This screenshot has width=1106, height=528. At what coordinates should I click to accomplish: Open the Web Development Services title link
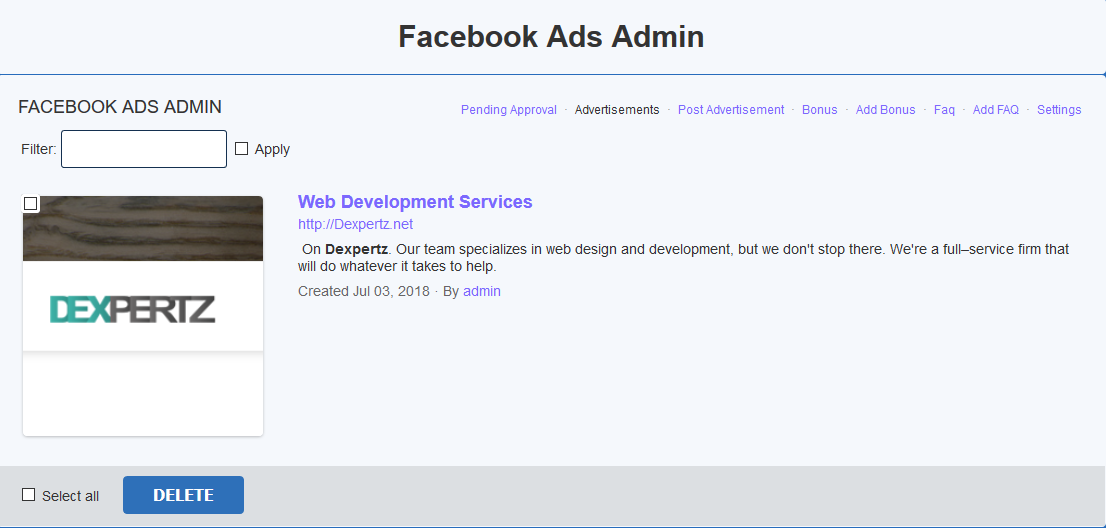click(415, 202)
